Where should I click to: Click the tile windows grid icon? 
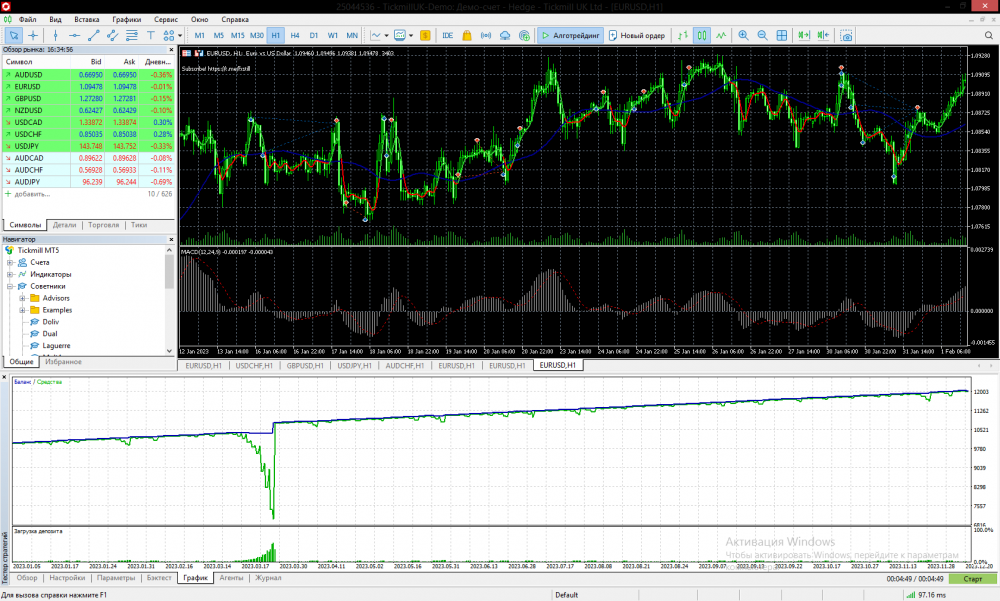tap(783, 35)
